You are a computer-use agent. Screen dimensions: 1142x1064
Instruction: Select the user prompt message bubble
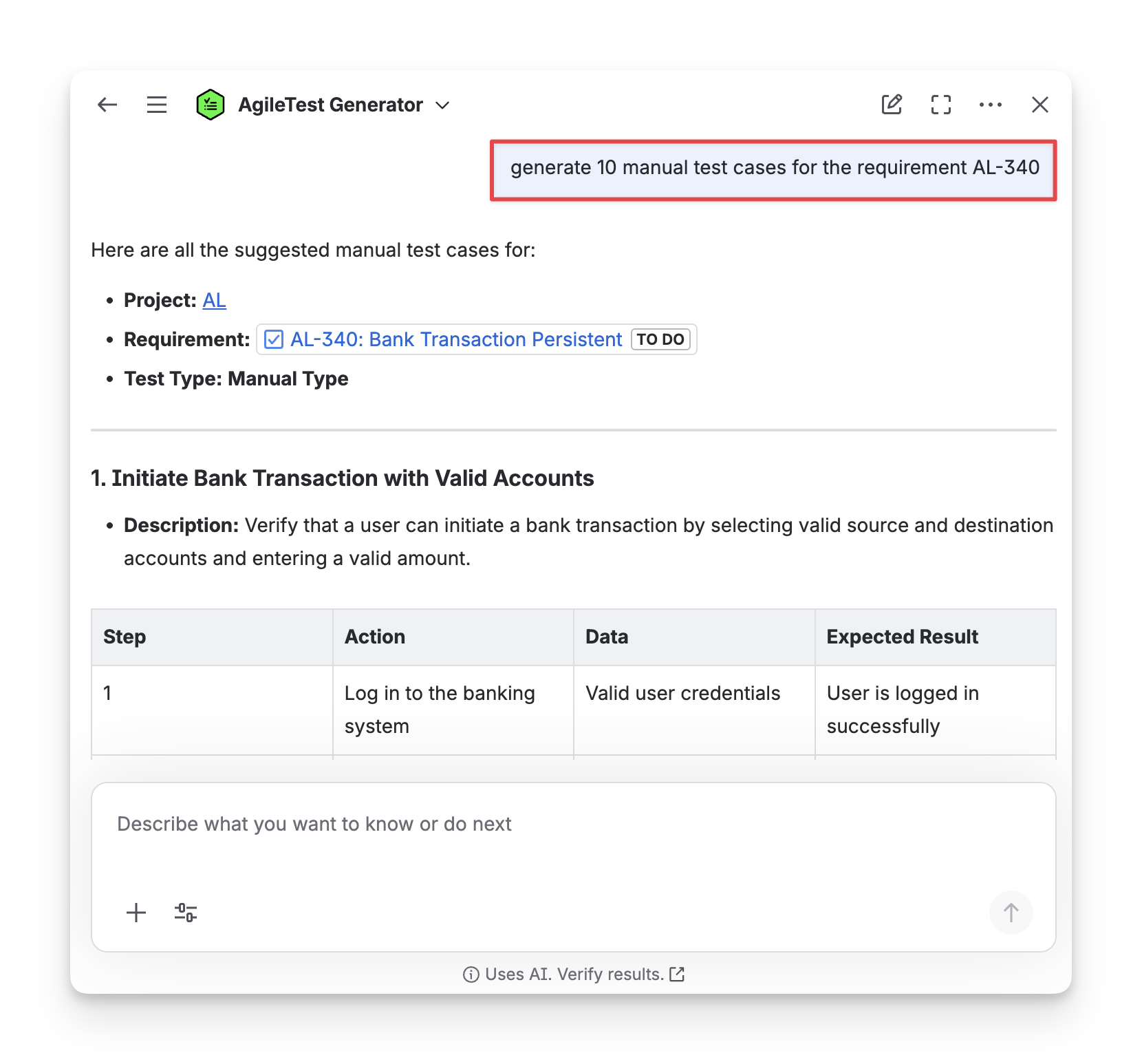pyautogui.click(x=774, y=168)
